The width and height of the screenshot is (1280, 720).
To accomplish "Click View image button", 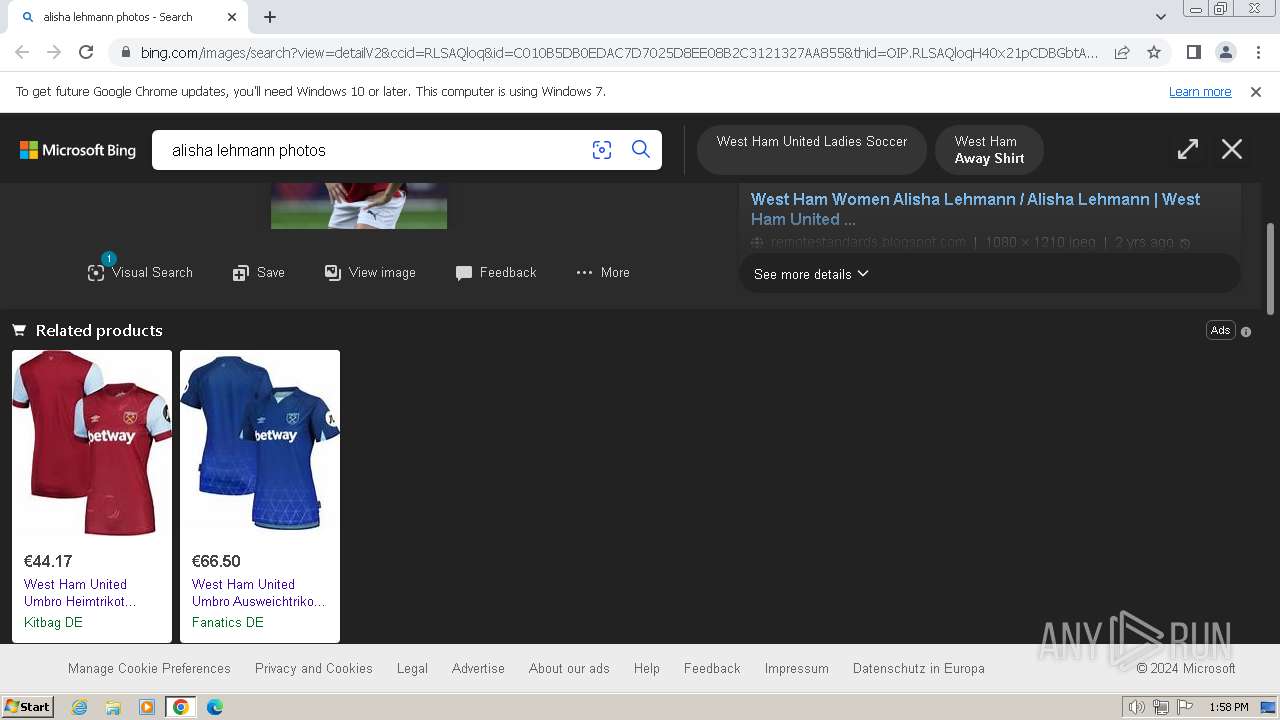I will (370, 272).
